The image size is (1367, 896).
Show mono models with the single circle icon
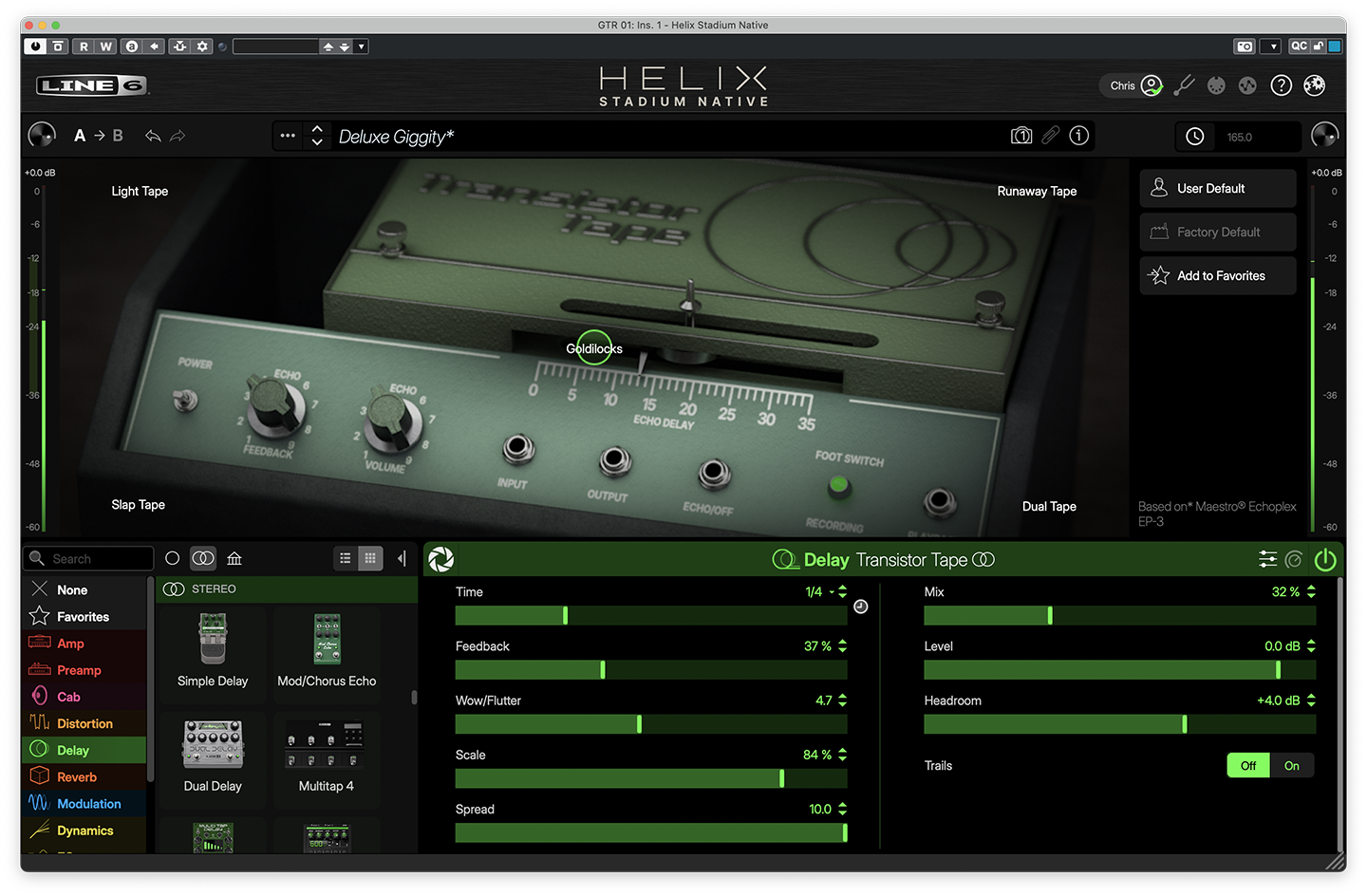coord(173,558)
